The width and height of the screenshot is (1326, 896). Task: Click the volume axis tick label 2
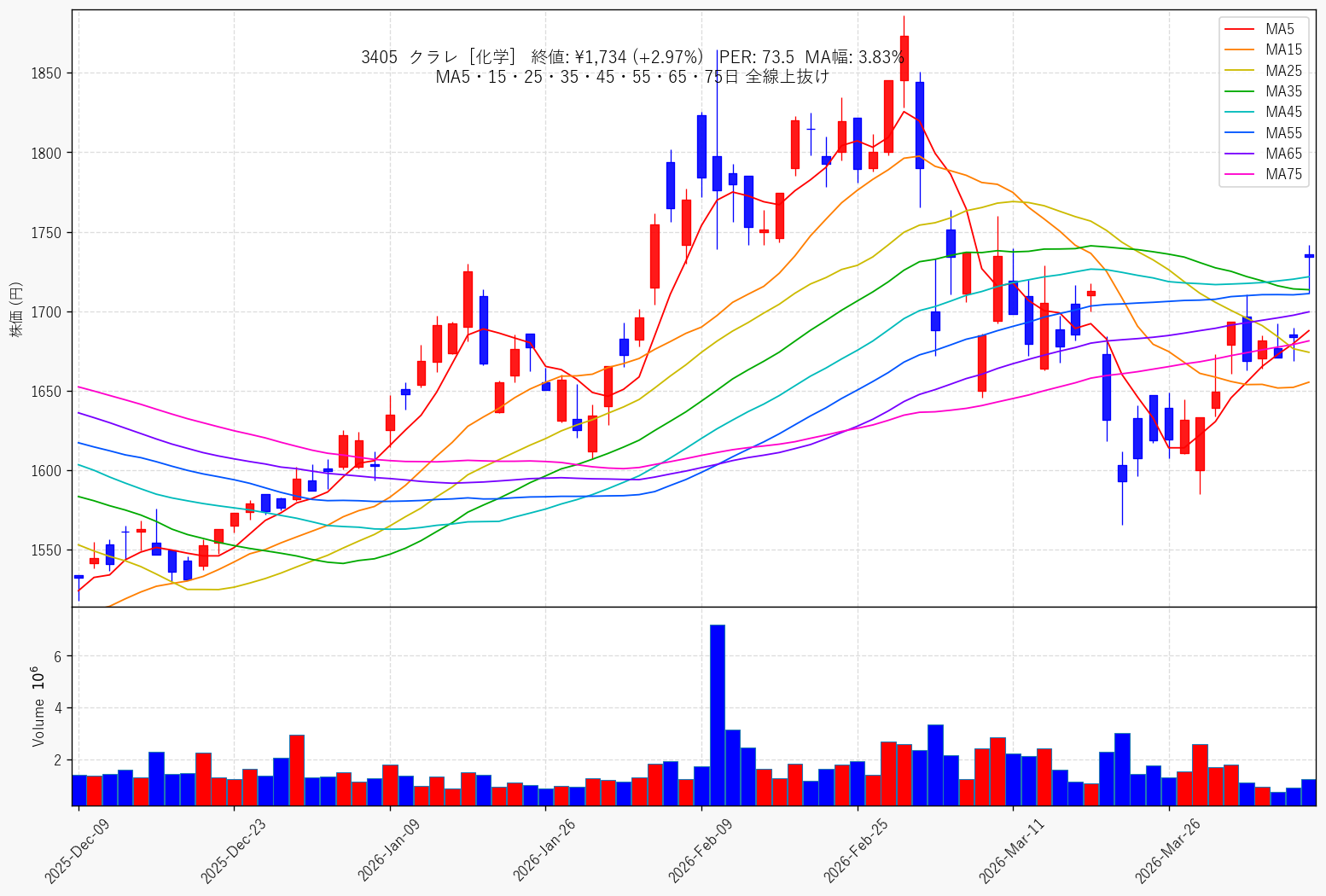click(x=58, y=760)
